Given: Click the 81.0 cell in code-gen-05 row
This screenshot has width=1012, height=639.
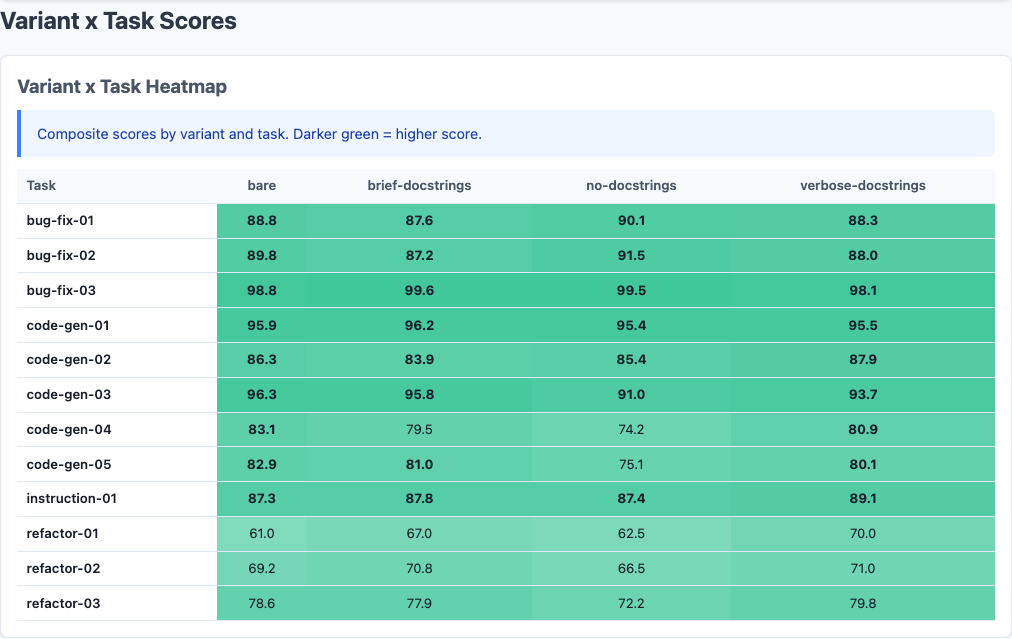Looking at the screenshot, I should [x=419, y=464].
